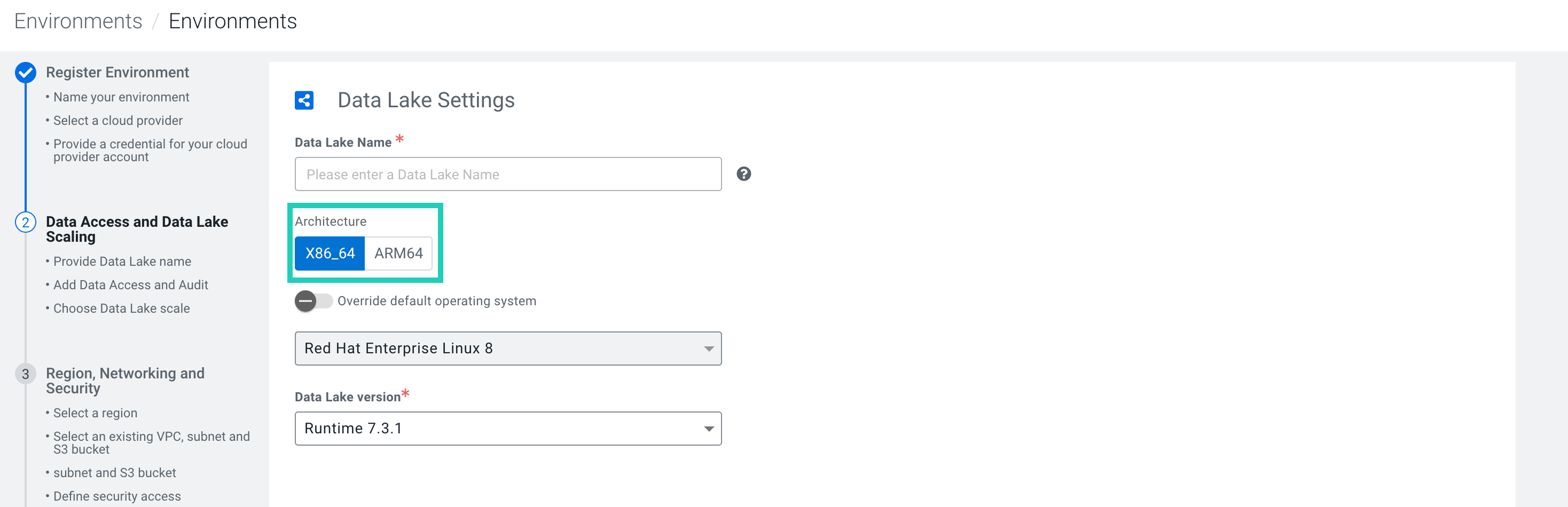The image size is (1568, 507).
Task: Click the Define security access substep
Action: point(117,497)
